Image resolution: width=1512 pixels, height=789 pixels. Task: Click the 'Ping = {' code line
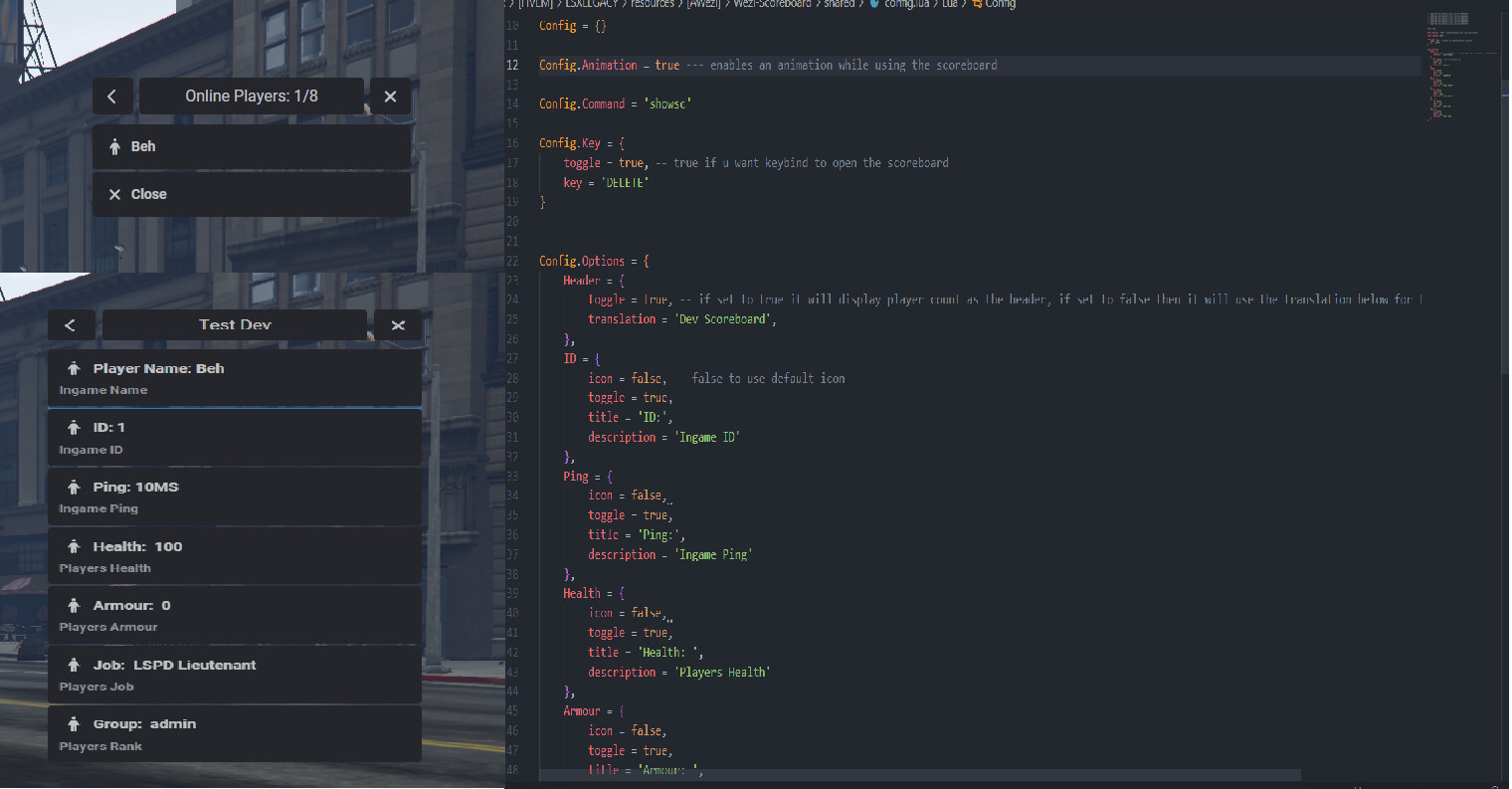tap(588, 477)
